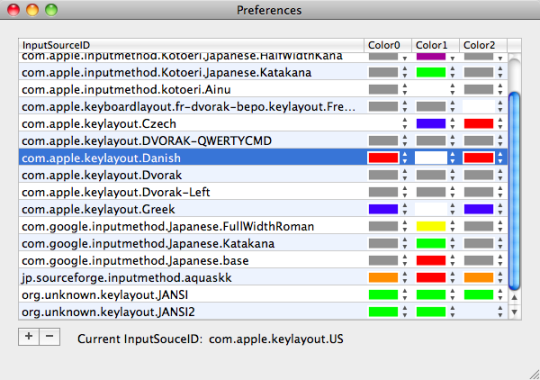The width and height of the screenshot is (540, 380).
Task: Open Color1 white swatch for Danish
Action: [431, 158]
